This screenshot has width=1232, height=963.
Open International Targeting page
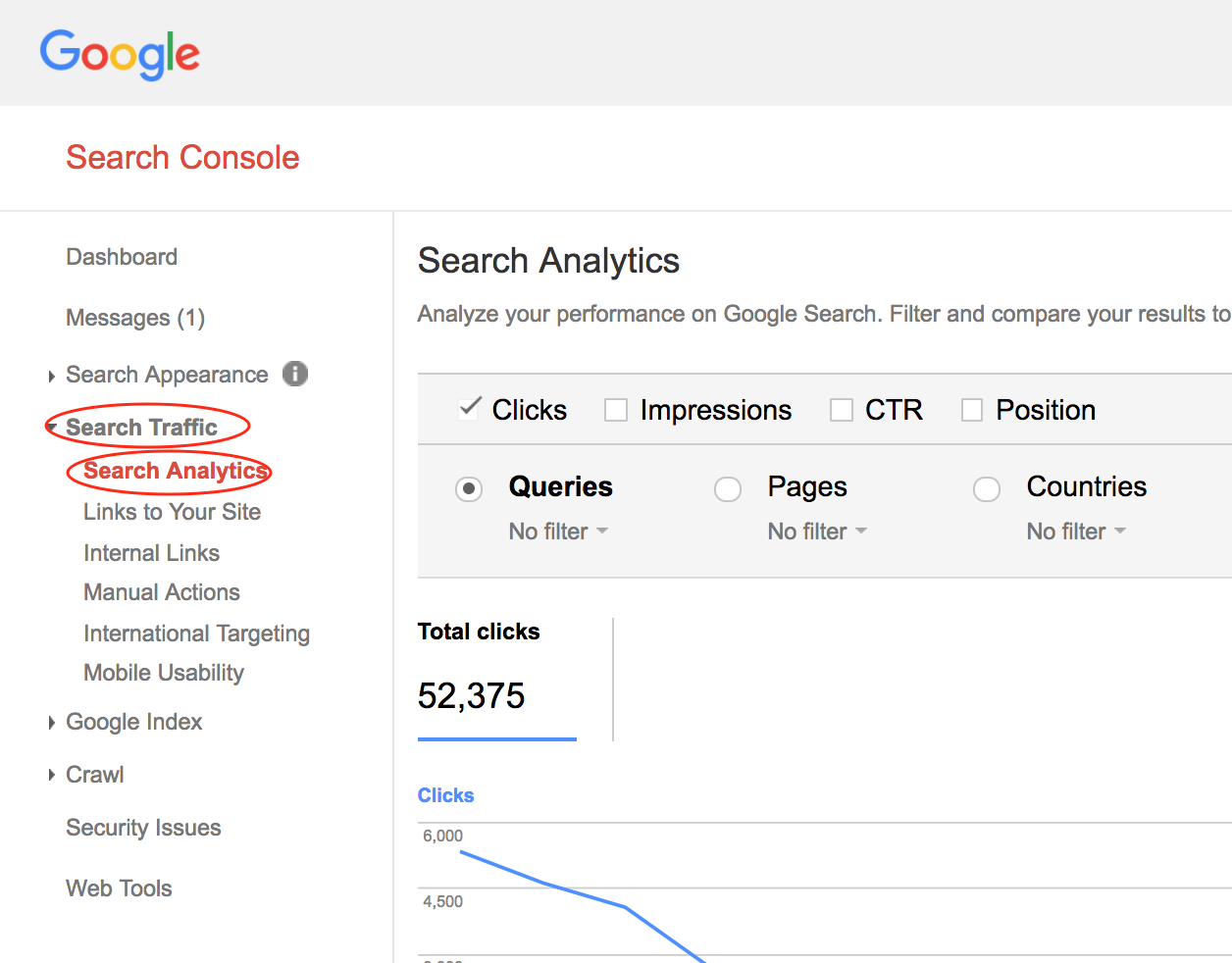[x=196, y=634]
